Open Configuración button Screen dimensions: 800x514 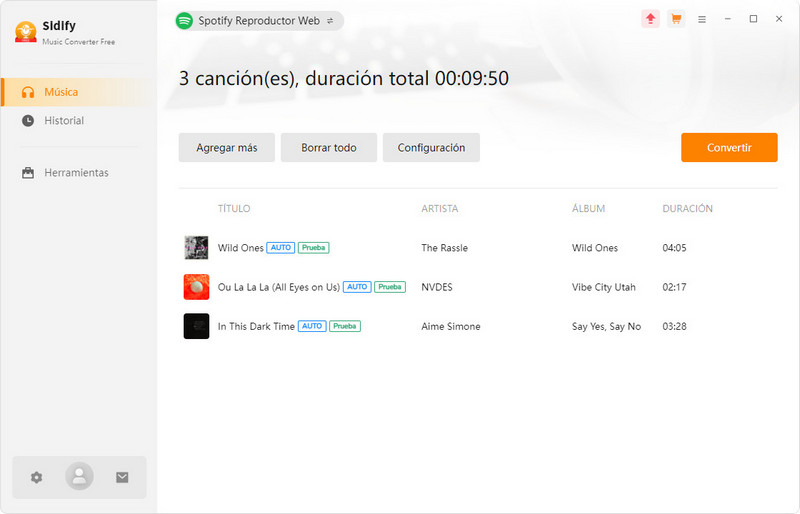[431, 148]
